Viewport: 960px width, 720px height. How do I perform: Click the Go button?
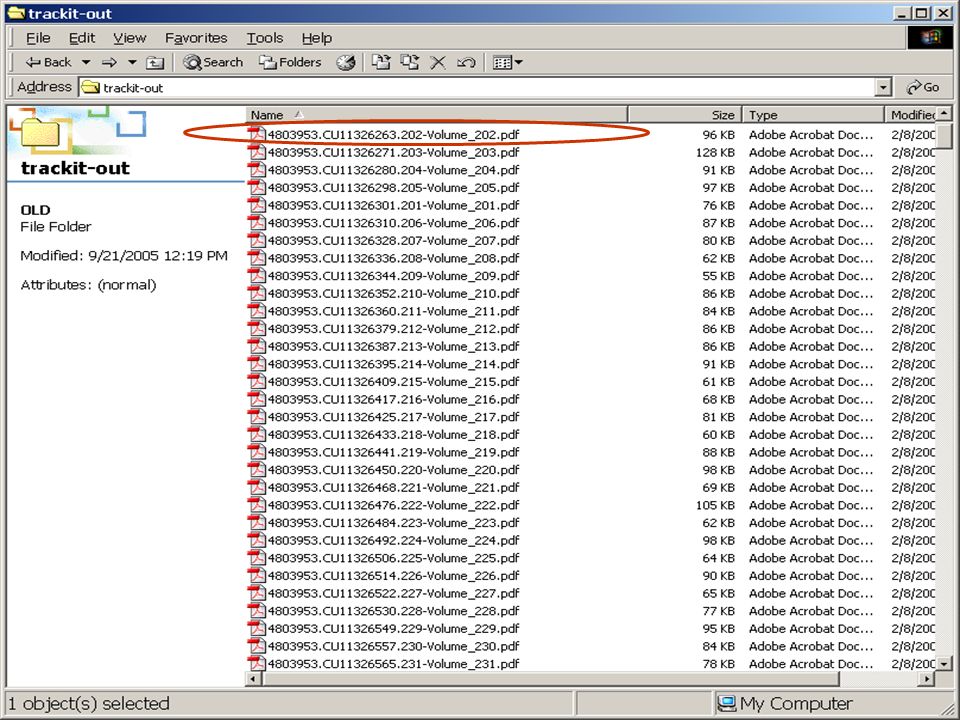coord(923,88)
